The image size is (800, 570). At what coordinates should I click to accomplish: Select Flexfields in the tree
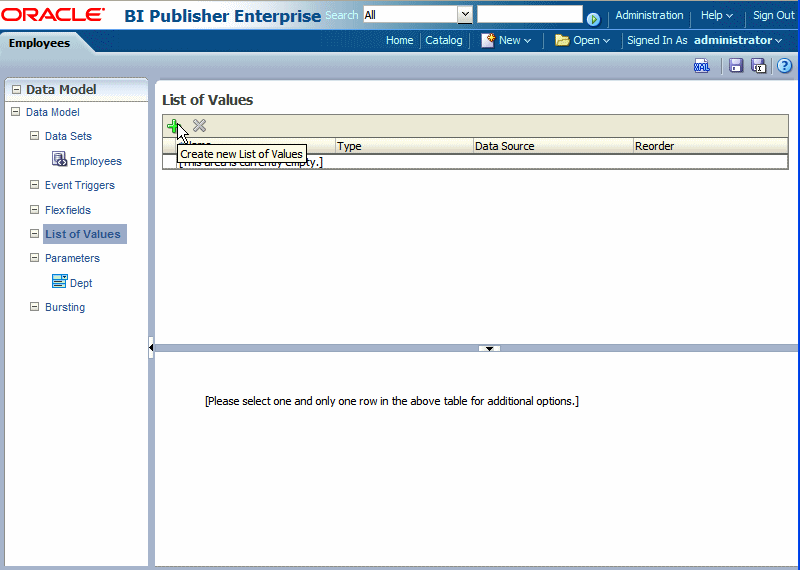pyautogui.click(x=68, y=210)
